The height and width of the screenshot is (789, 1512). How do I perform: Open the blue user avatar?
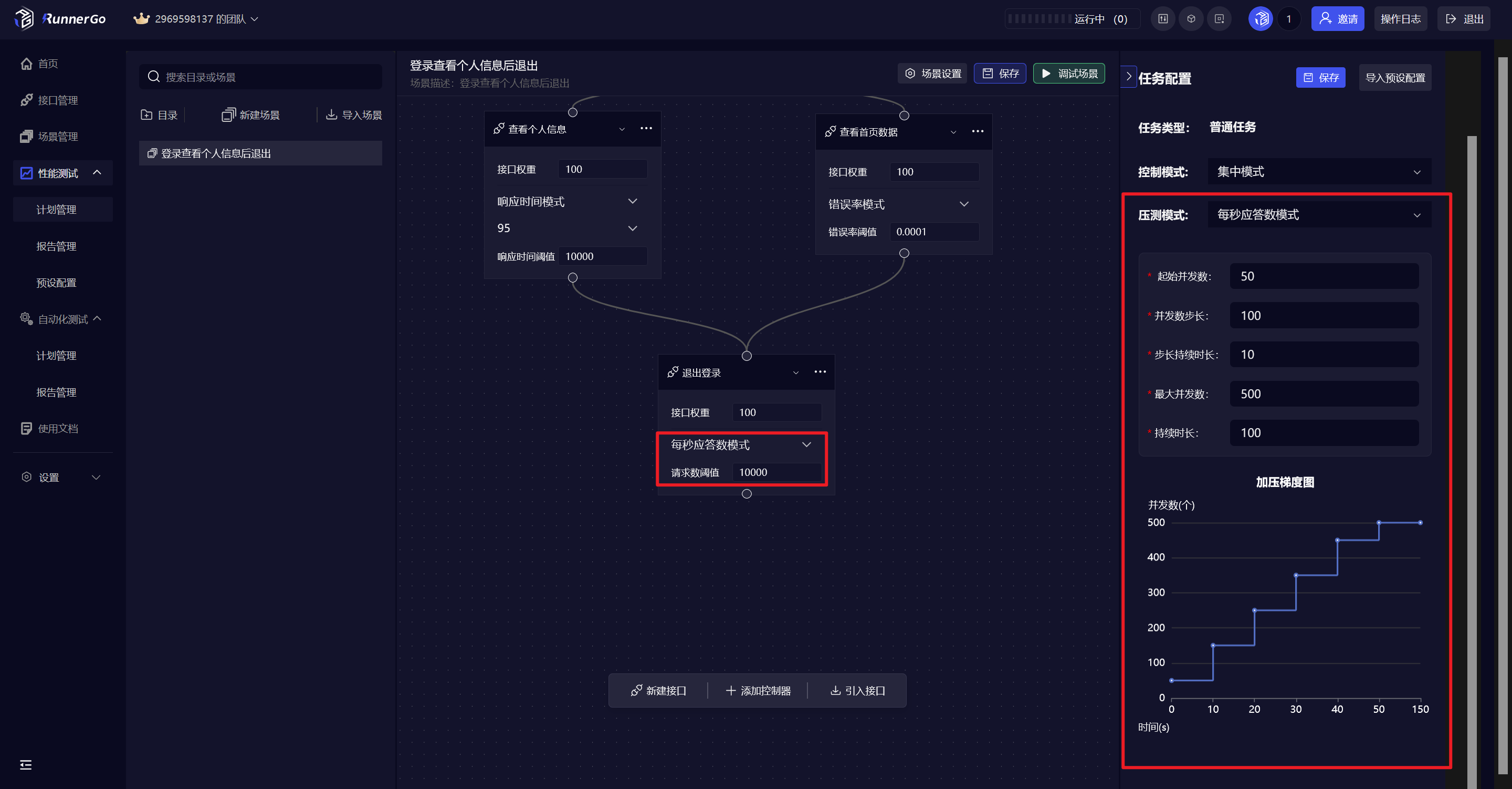(1260, 19)
